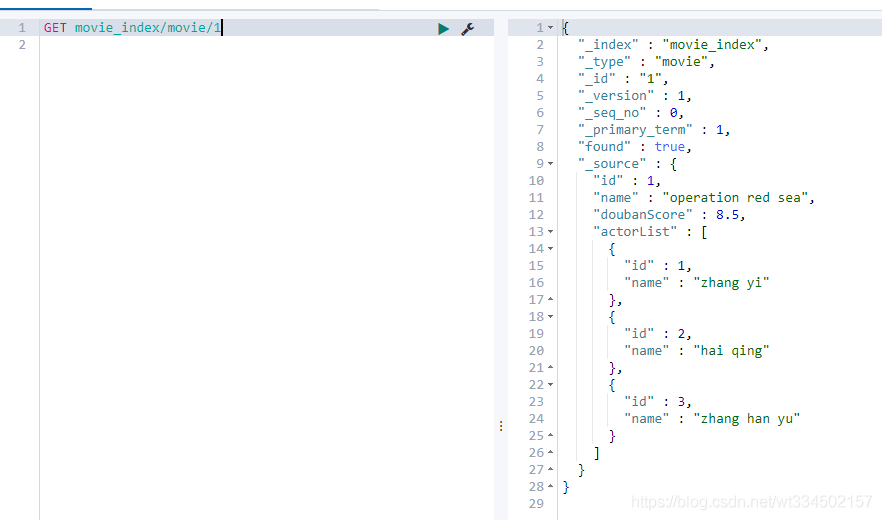Collapse the _source object at line 9
Image resolution: width=882 pixels, height=520 pixels.
[x=551, y=164]
